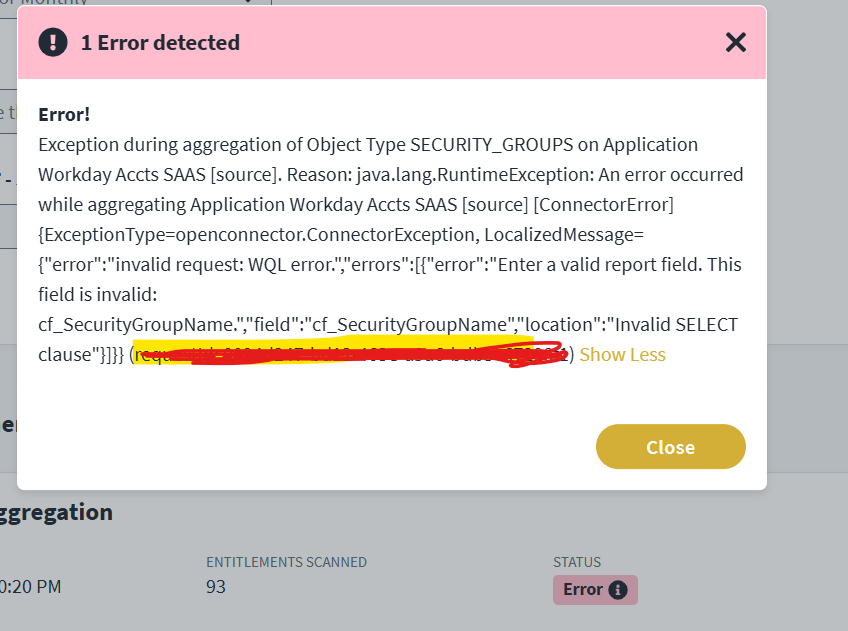Click the info icon in the Error status badge
Viewport: 848px width, 631px height.
coord(618,590)
